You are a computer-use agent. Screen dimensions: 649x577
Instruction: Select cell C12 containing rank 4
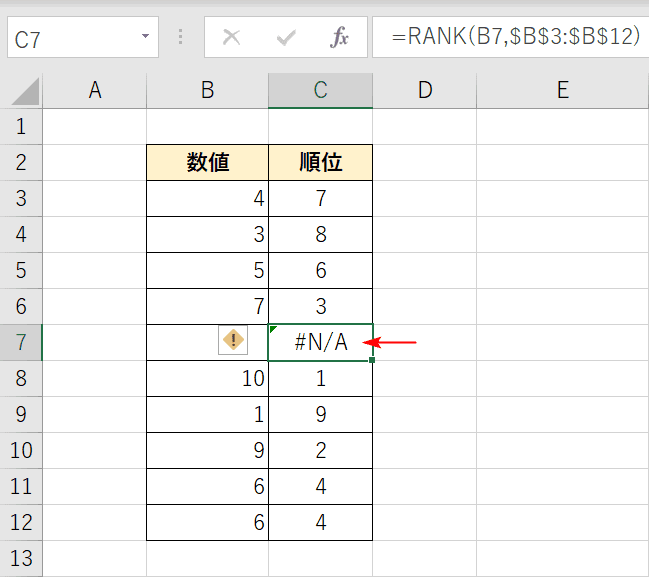tap(320, 522)
